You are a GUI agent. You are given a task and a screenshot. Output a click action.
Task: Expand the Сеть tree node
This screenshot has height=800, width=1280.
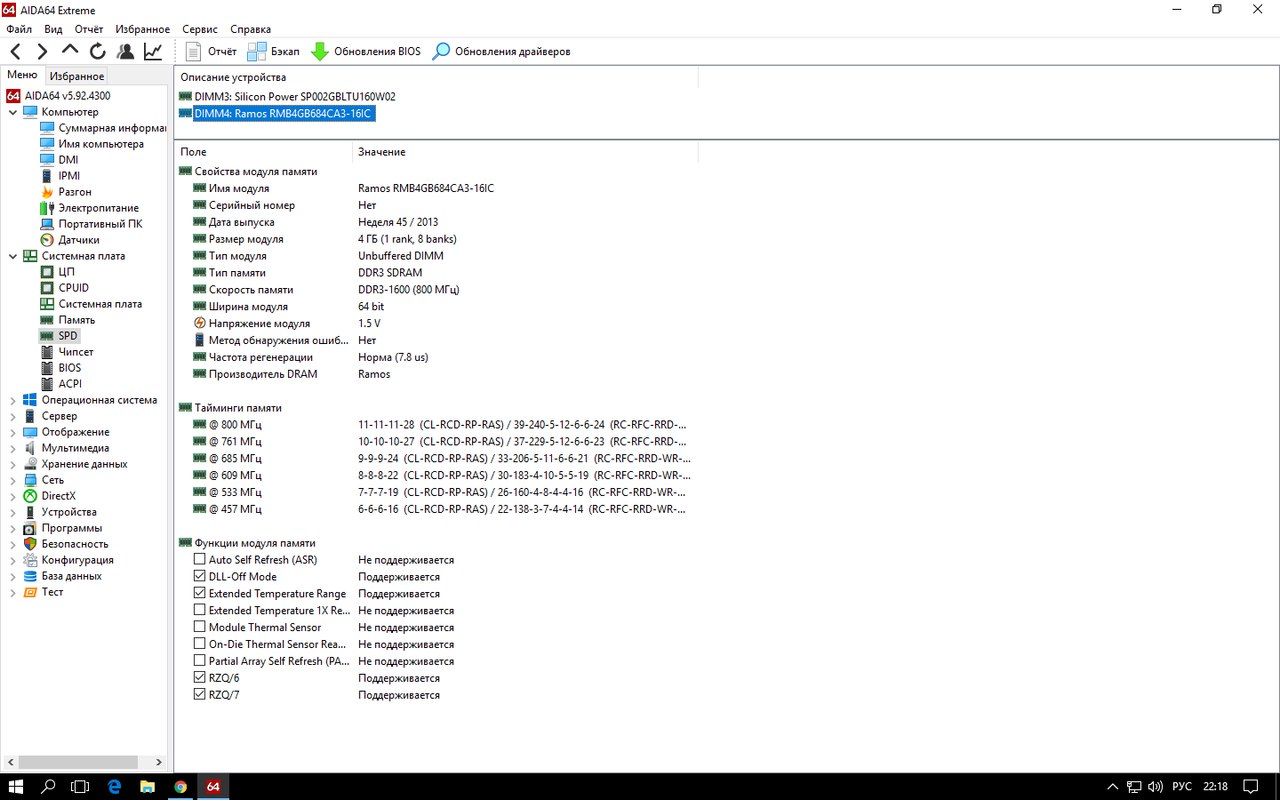(13, 480)
